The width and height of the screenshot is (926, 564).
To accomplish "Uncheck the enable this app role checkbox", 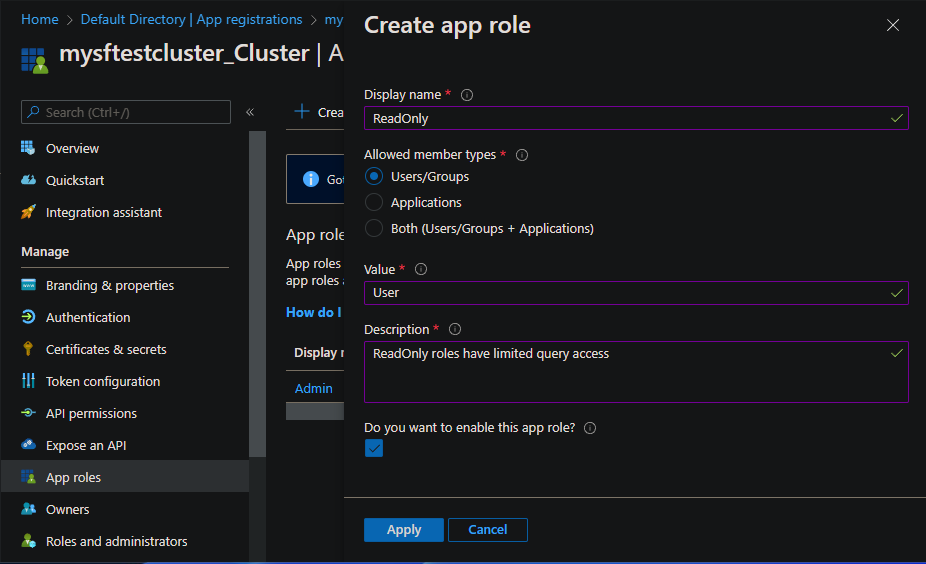I will [x=374, y=448].
